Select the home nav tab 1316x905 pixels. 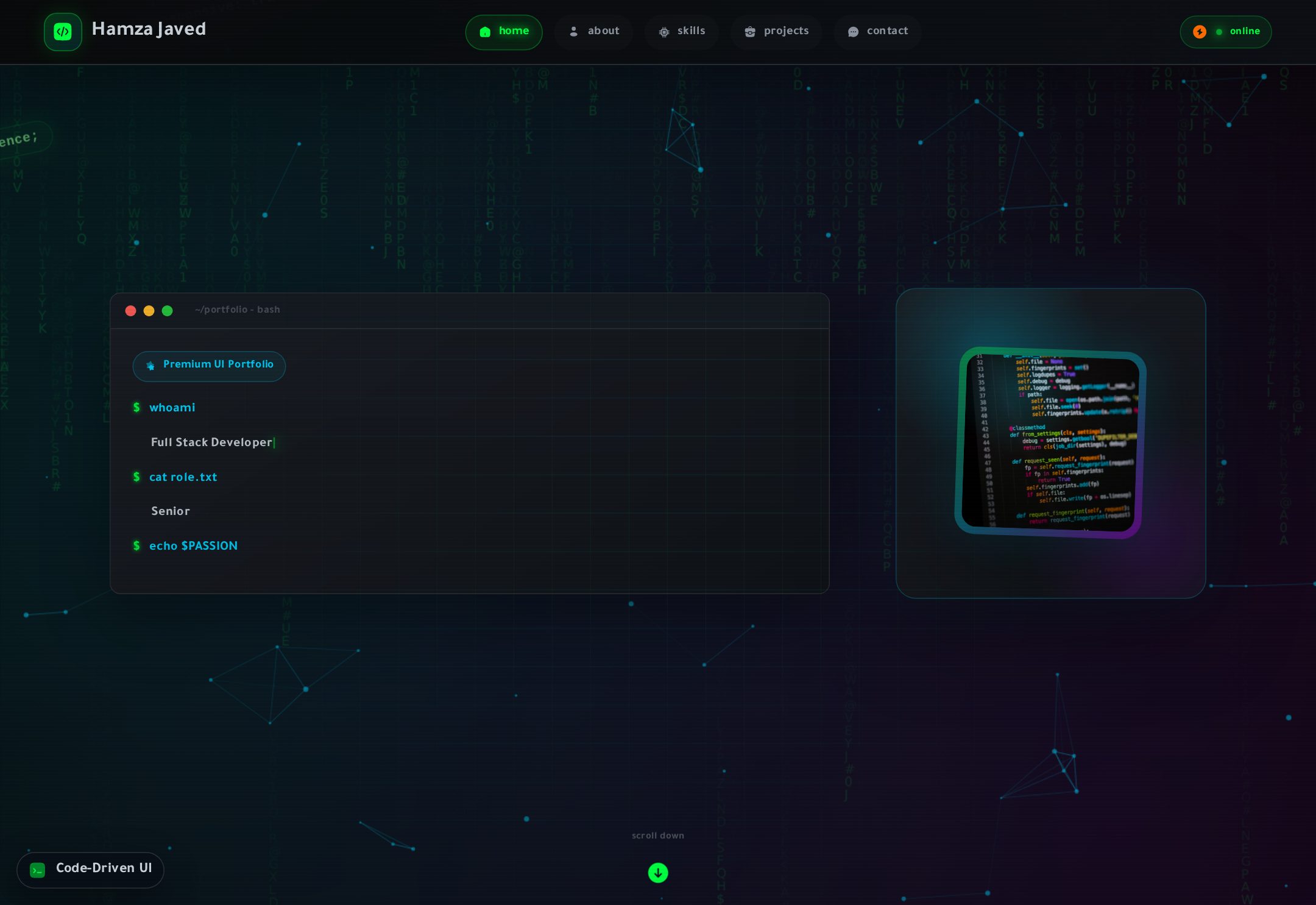coord(504,32)
